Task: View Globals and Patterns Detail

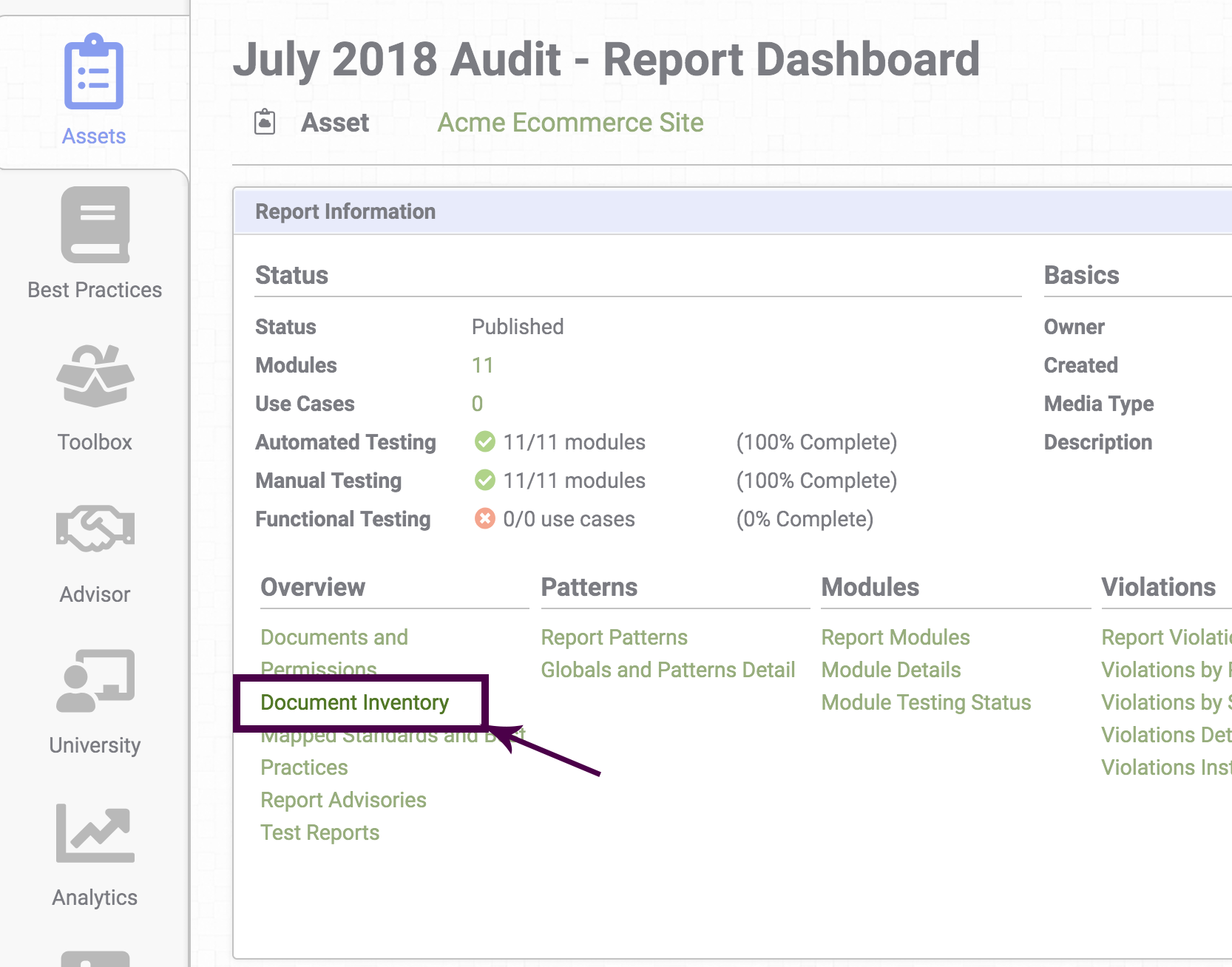Action: point(668,669)
